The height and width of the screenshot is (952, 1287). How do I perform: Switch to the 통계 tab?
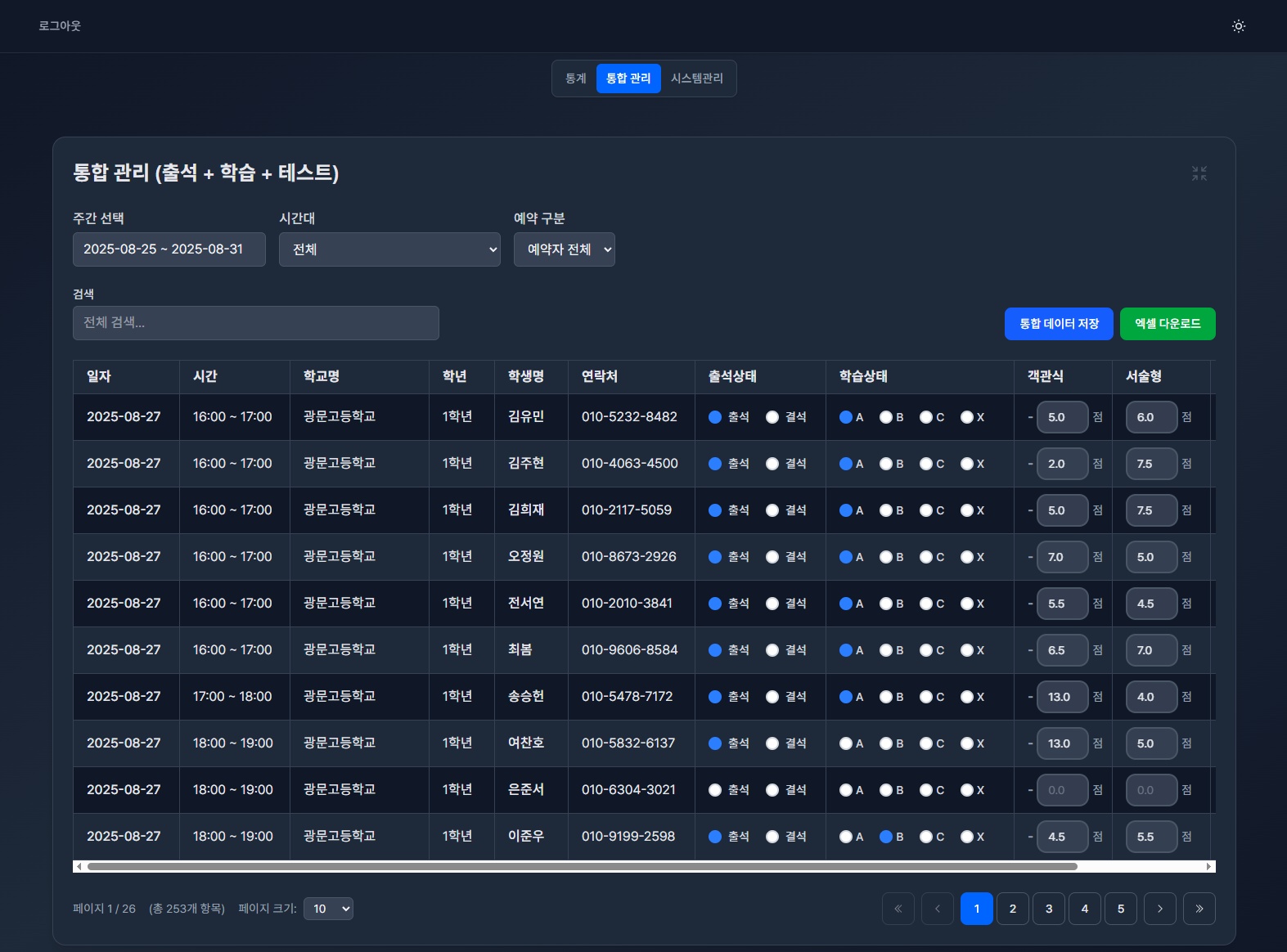576,79
